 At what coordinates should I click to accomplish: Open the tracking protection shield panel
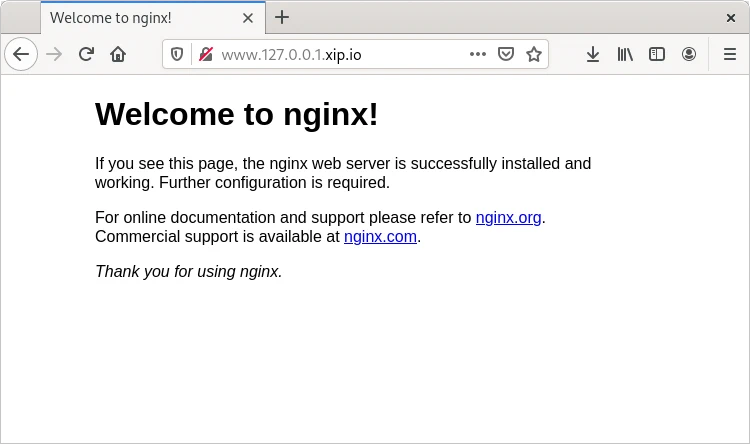(x=177, y=55)
